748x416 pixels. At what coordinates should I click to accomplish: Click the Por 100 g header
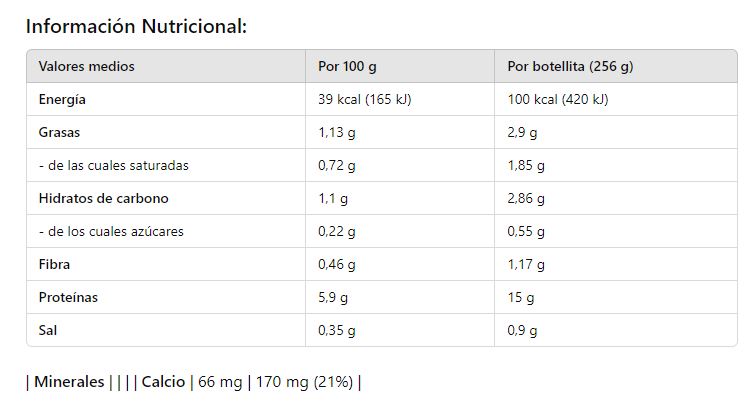pyautogui.click(x=347, y=67)
